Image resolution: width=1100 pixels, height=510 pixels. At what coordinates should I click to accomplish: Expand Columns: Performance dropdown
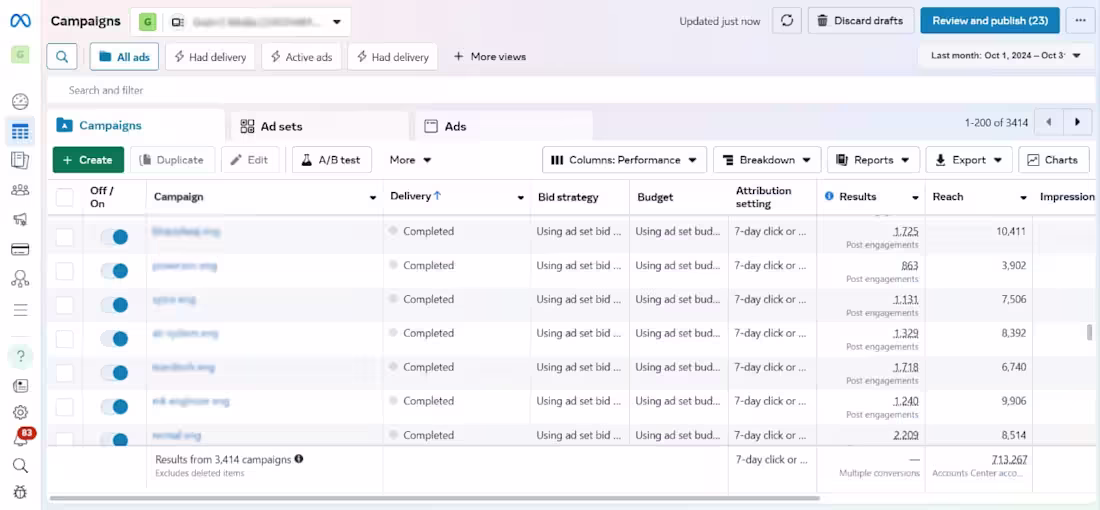pyautogui.click(x=624, y=160)
